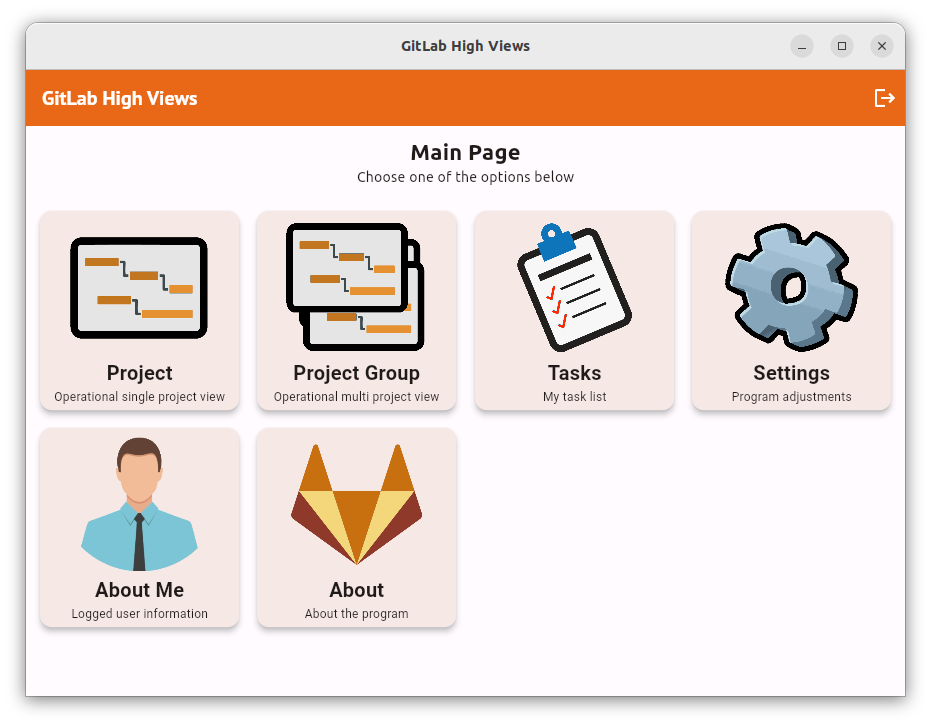Image resolution: width=931 pixels, height=725 pixels.
Task: Maximize the application window
Action: tap(841, 46)
